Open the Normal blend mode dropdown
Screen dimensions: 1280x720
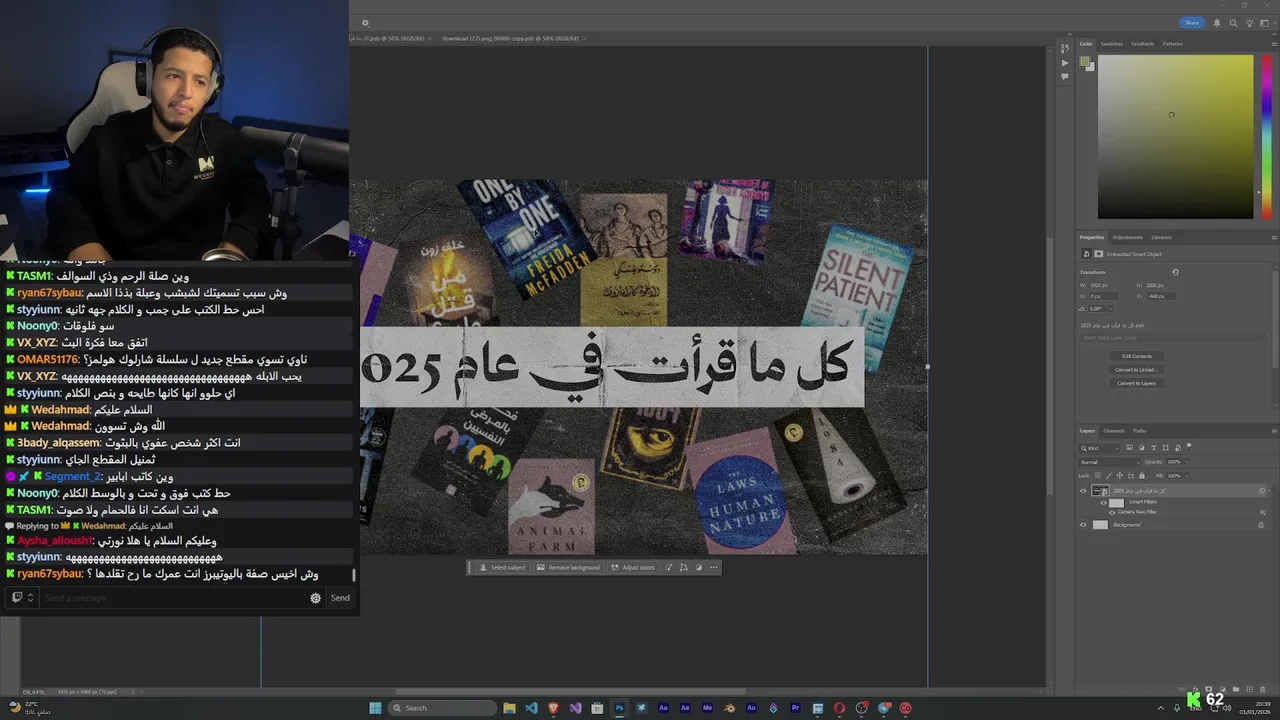click(x=1109, y=462)
